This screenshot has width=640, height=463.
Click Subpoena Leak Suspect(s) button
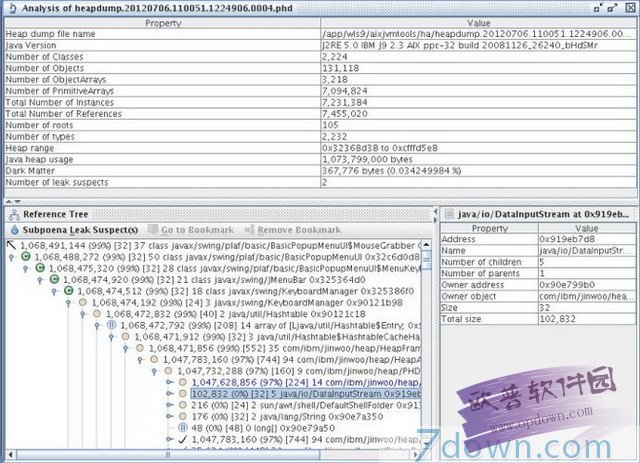[x=75, y=230]
